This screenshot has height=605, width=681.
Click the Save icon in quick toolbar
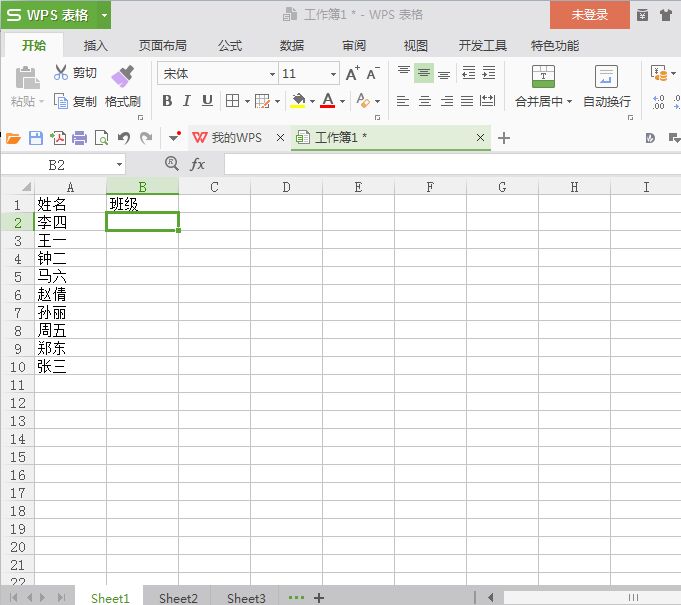(35, 138)
